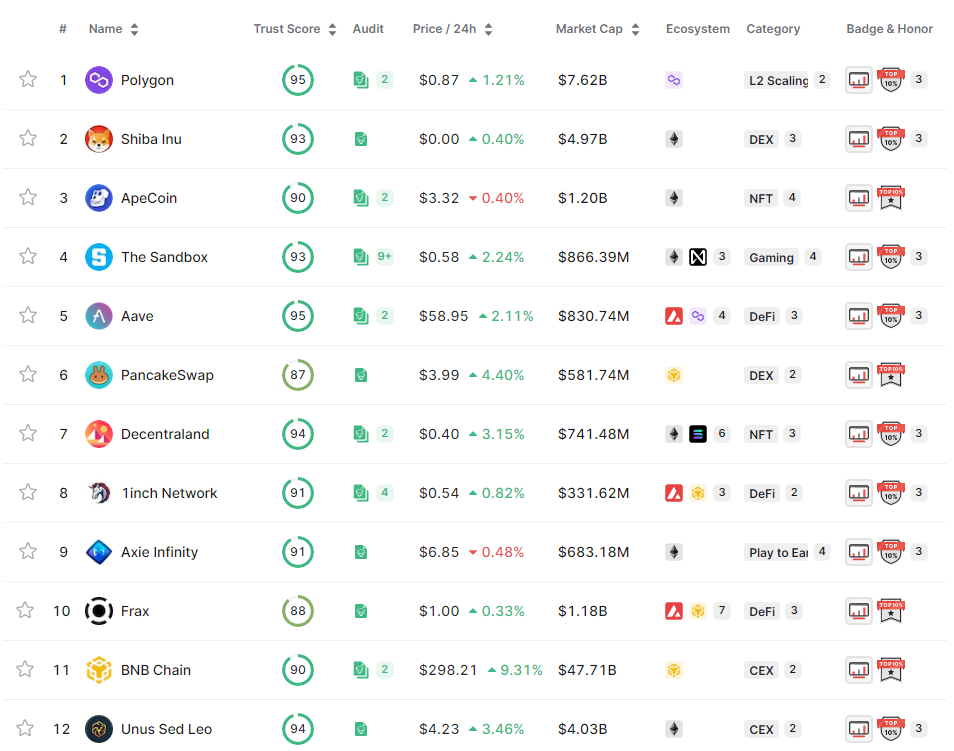Screen dimensions: 954x751
Task: Add The Sandbox to favorites star
Action: (27, 256)
